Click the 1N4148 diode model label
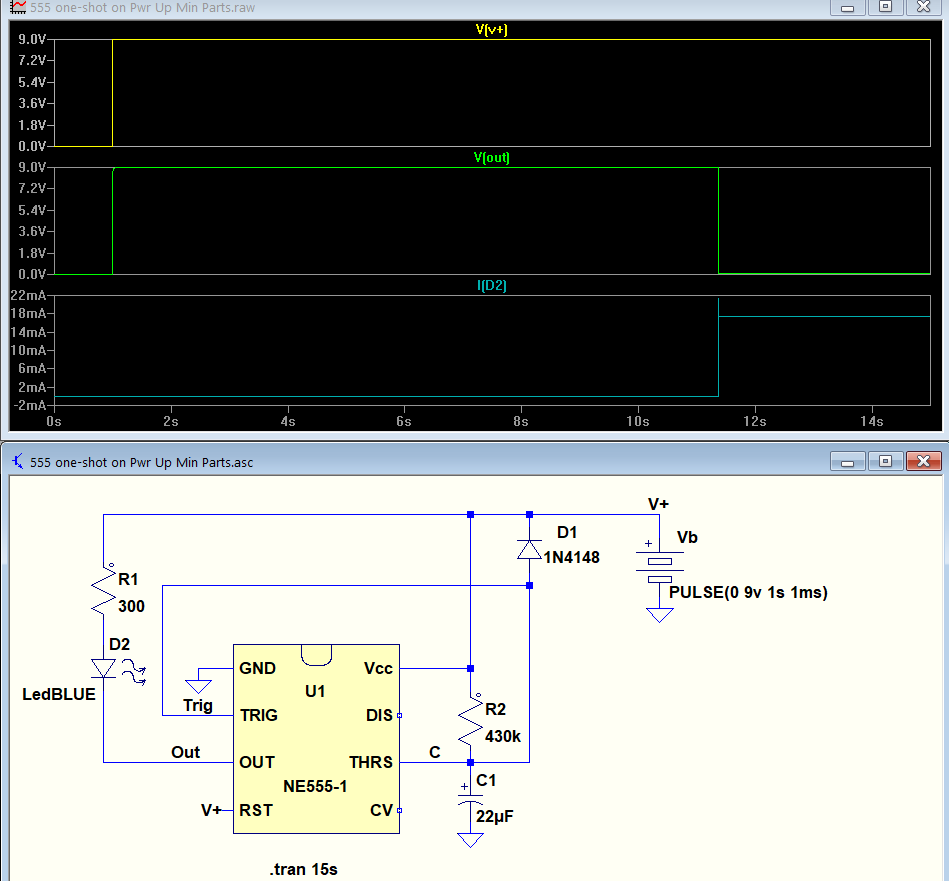This screenshot has width=949, height=881. pyautogui.click(x=571, y=557)
